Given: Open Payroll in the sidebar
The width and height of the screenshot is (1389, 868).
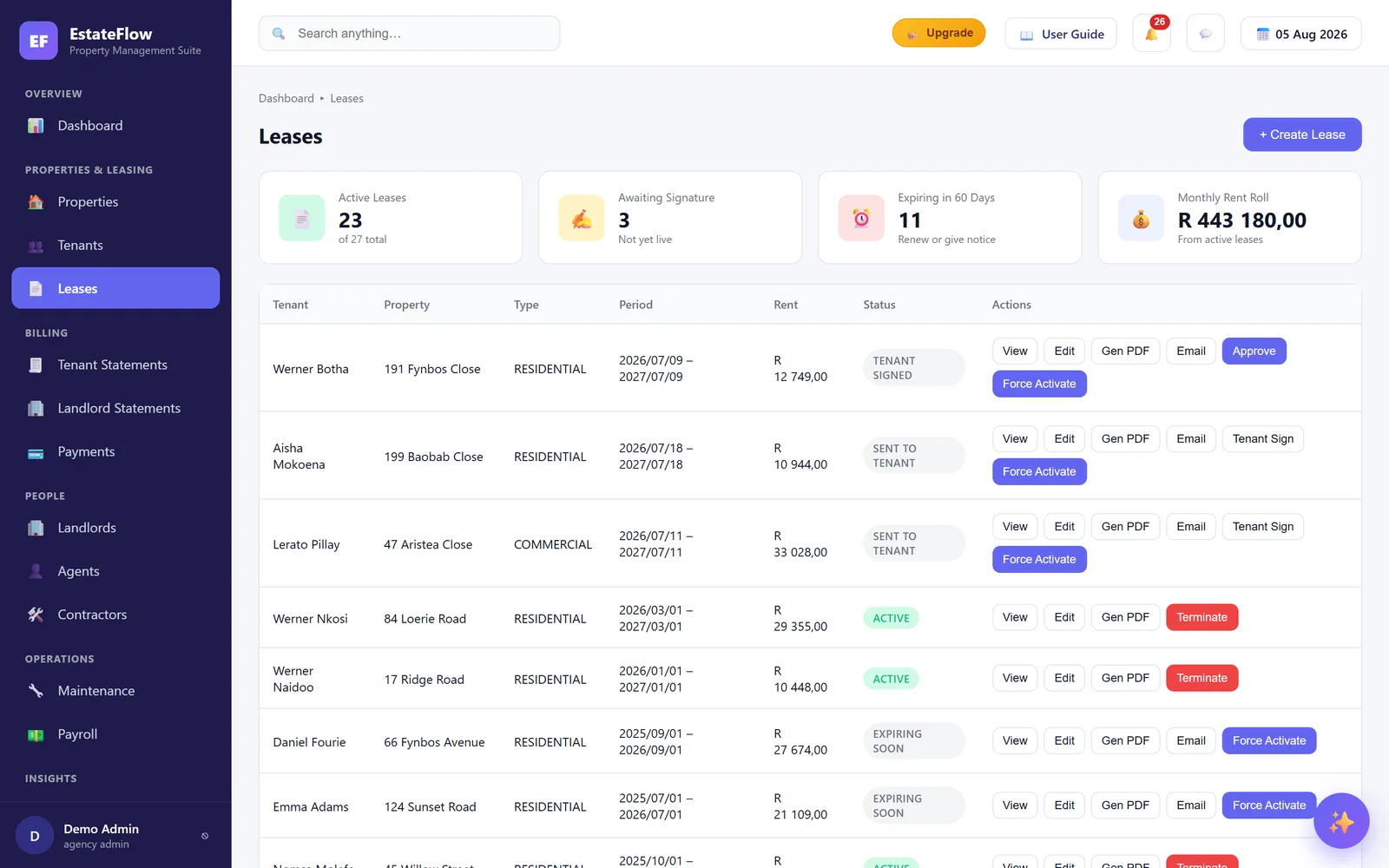Looking at the screenshot, I should (x=115, y=734).
